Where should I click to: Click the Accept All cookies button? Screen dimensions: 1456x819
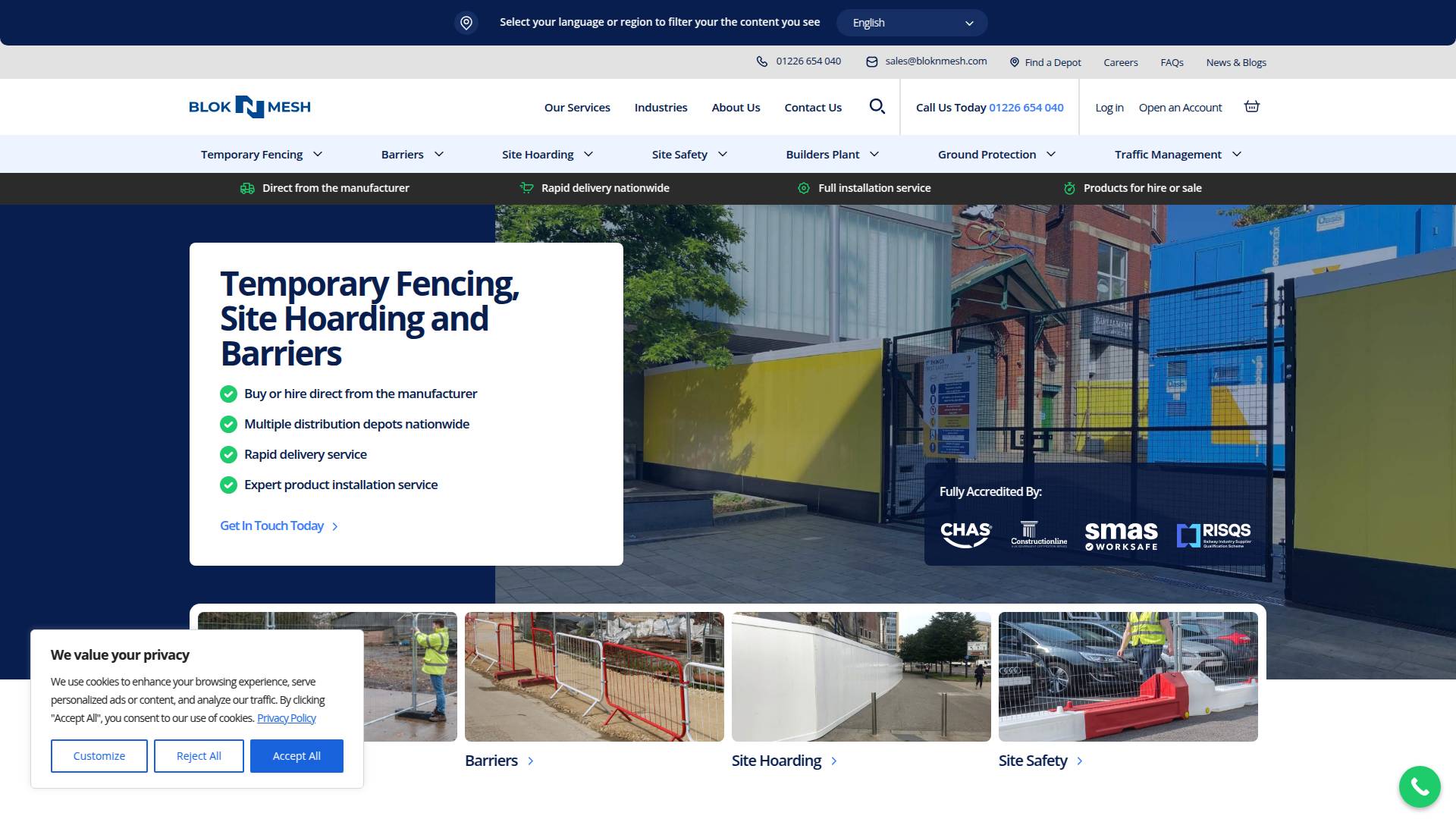coord(297,755)
